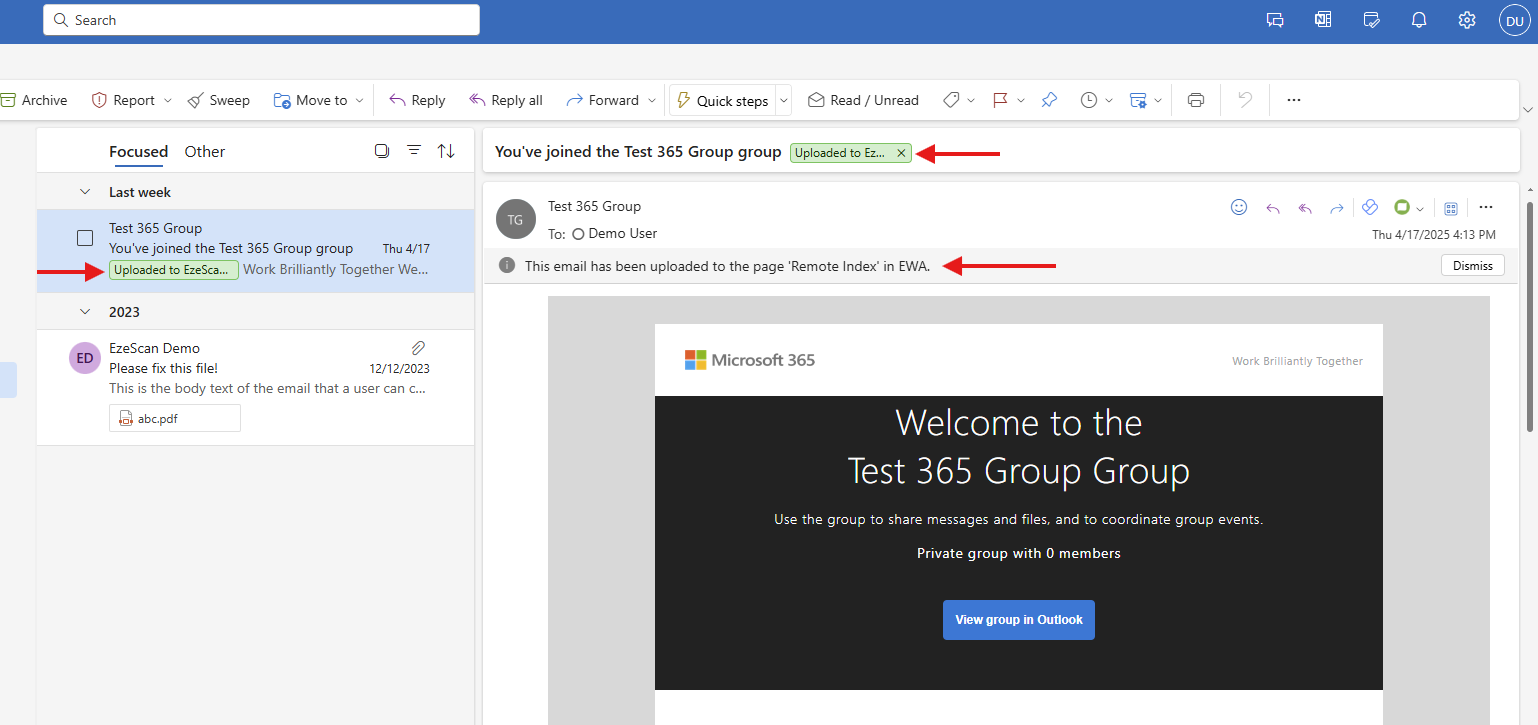Pin the email using pin icon

pos(1049,100)
